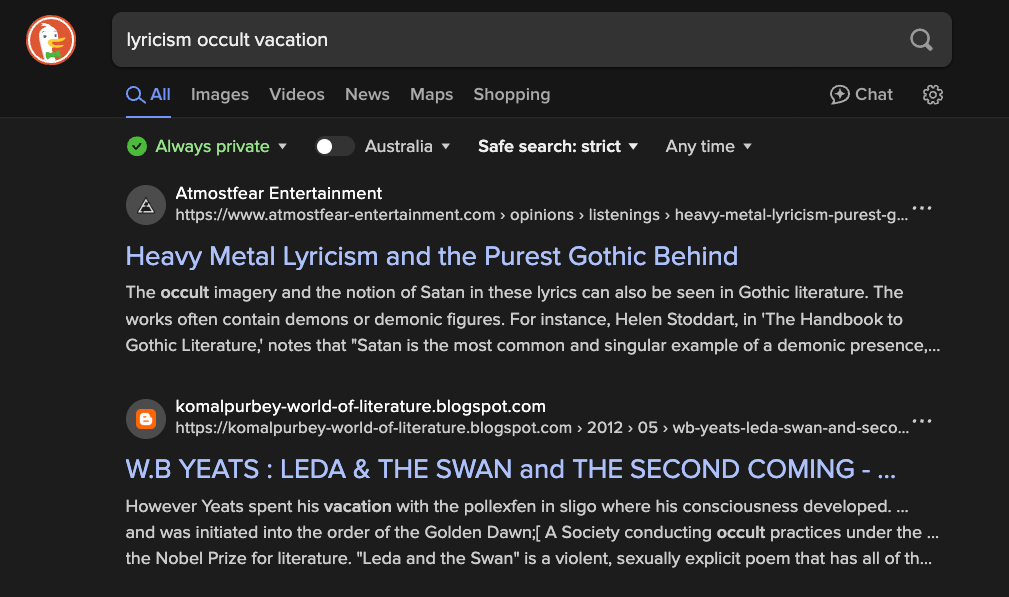Select the Shopping tab
The image size is (1009, 597).
pos(512,95)
